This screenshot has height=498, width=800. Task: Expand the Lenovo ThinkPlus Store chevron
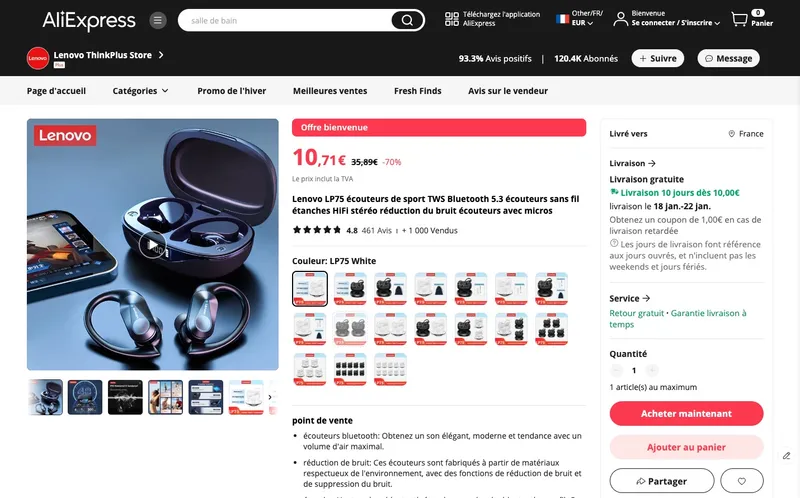pos(161,55)
